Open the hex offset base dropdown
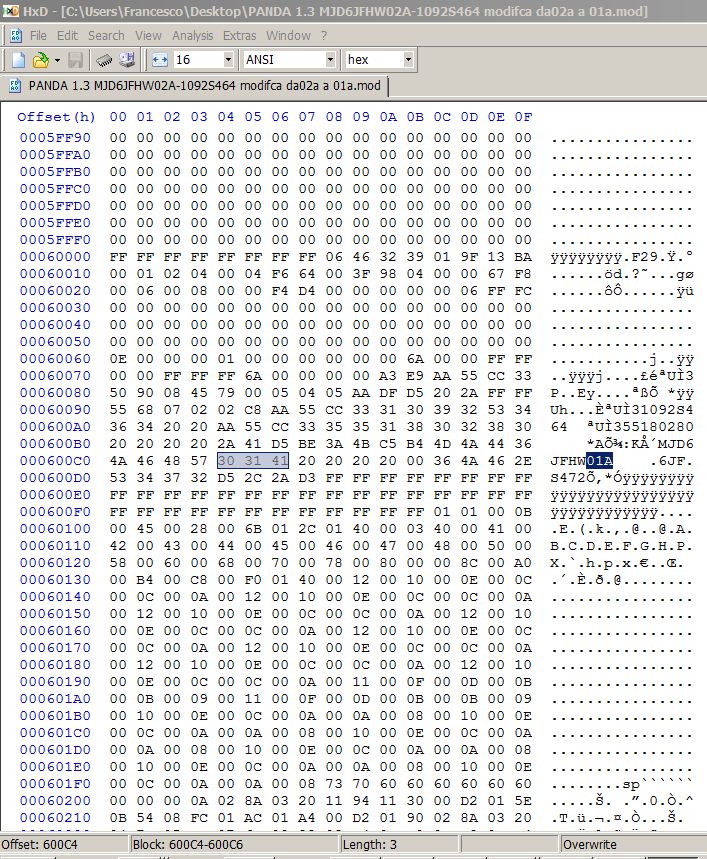Viewport: 707px width, 859px height. tap(408, 60)
